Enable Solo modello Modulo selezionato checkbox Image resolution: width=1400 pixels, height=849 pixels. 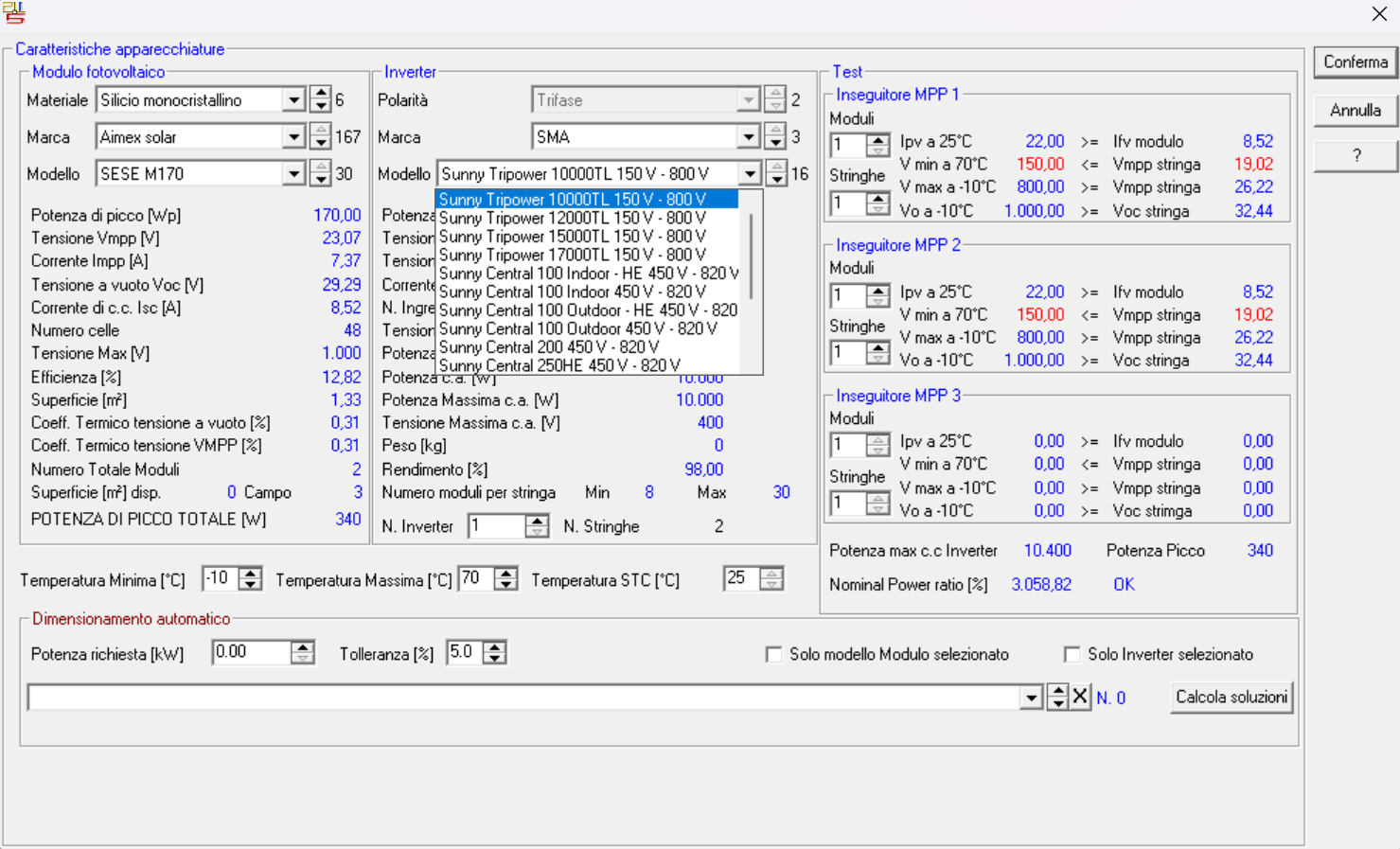774,655
